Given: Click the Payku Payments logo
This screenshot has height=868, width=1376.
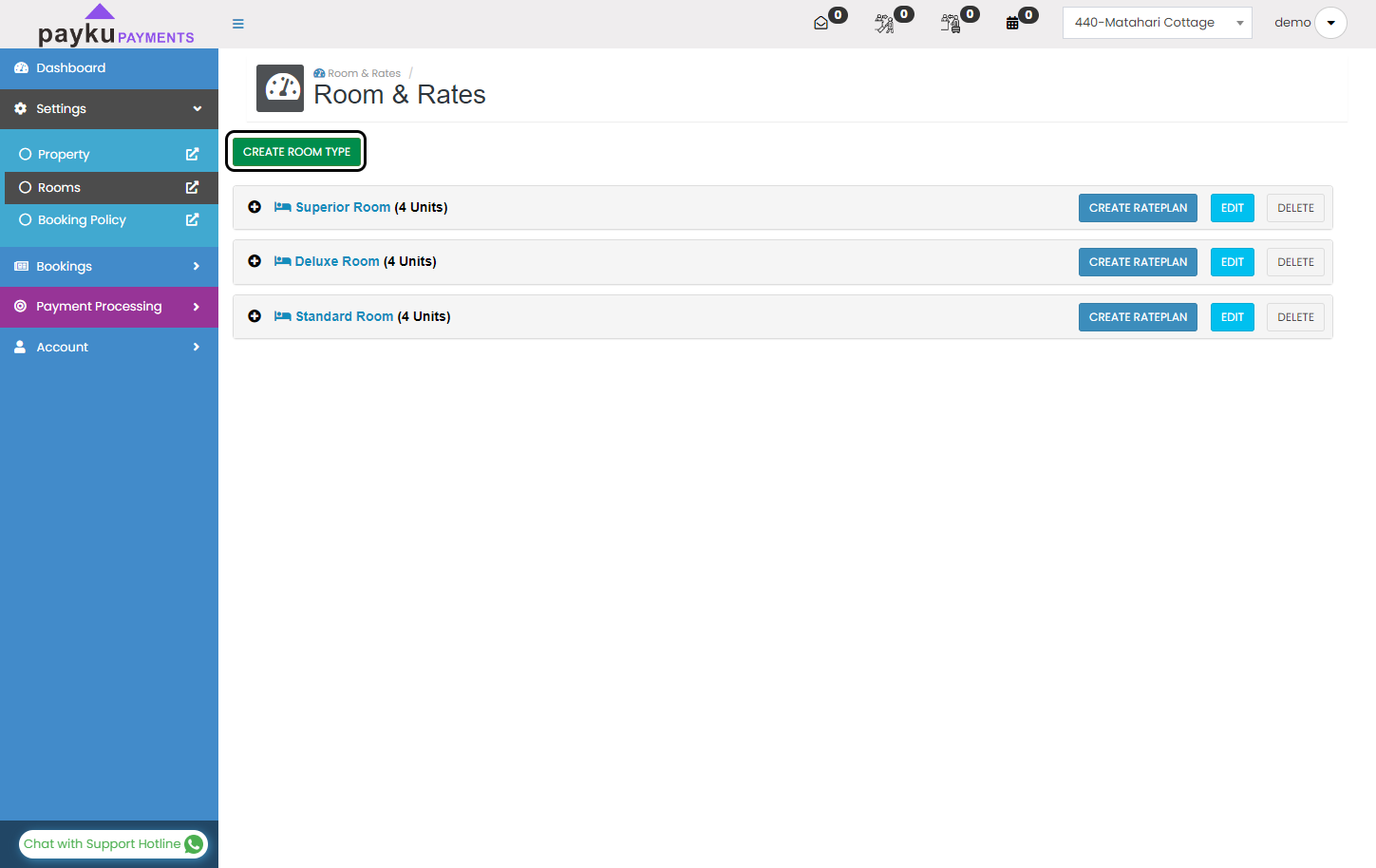Looking at the screenshot, I should [x=116, y=26].
